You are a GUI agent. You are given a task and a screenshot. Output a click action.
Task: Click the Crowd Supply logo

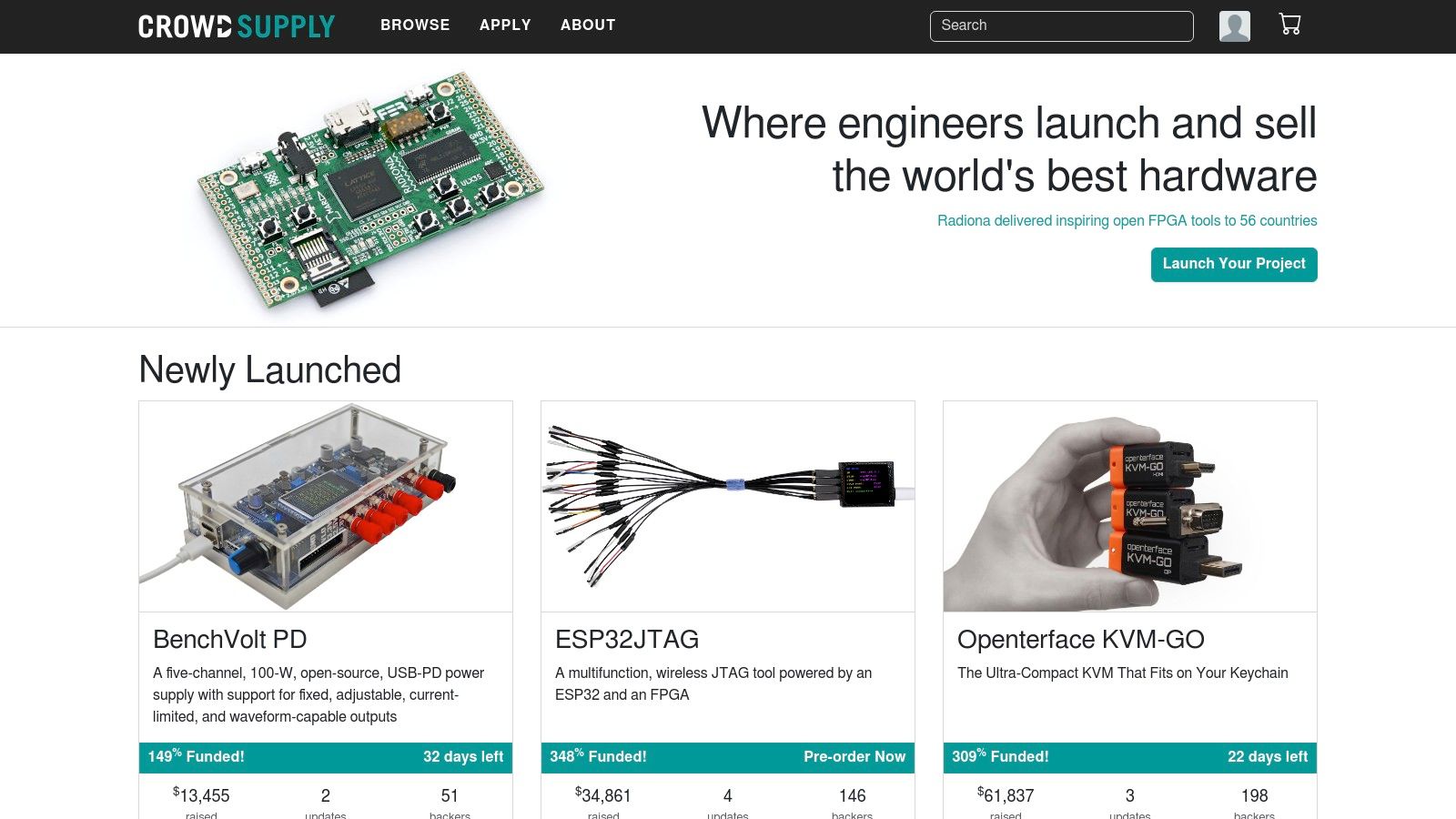click(237, 26)
